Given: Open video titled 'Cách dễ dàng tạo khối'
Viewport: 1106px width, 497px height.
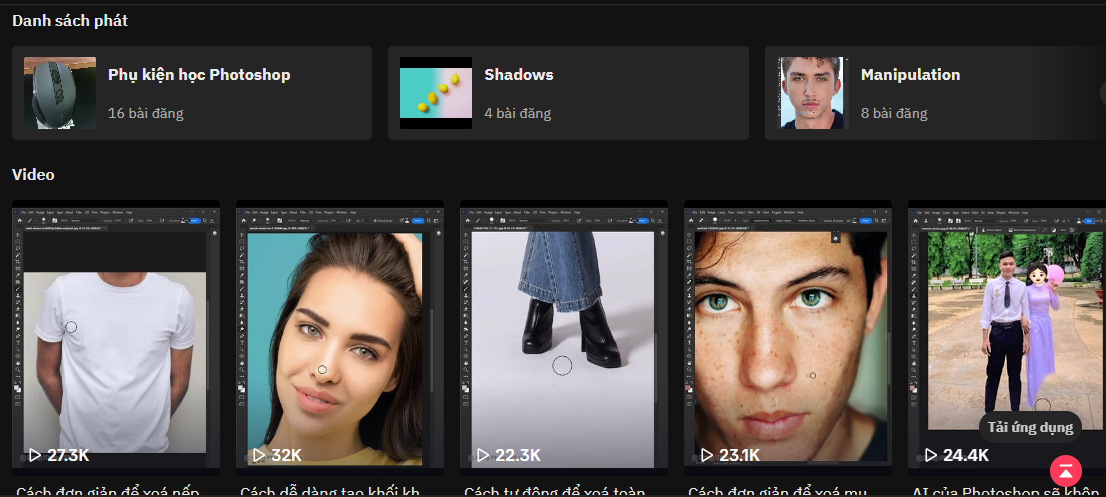Looking at the screenshot, I should (x=329, y=491).
